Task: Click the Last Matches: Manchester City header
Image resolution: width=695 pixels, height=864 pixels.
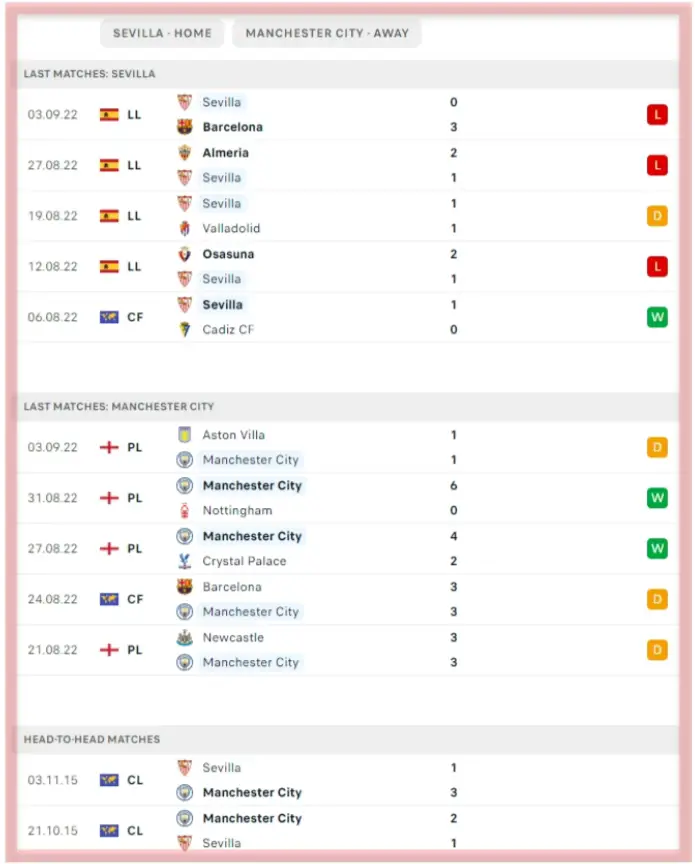Action: pos(119,407)
